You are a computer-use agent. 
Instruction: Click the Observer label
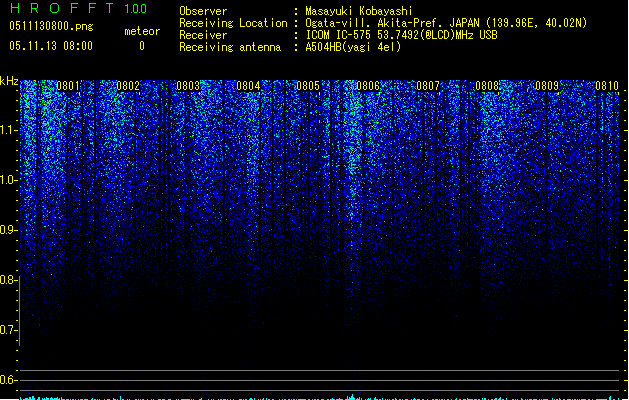203,11
